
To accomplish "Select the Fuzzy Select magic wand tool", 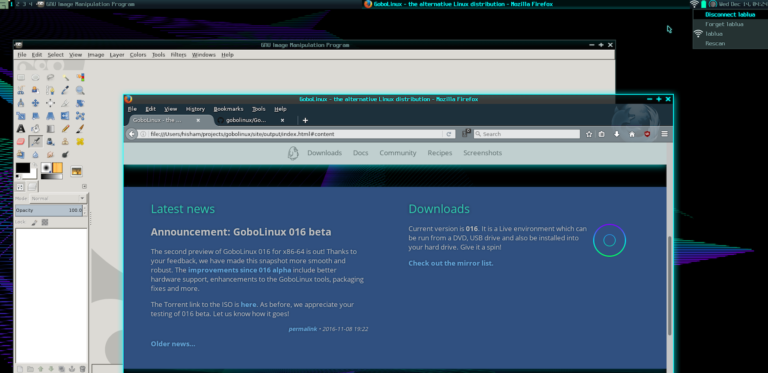I will tap(65, 77).
